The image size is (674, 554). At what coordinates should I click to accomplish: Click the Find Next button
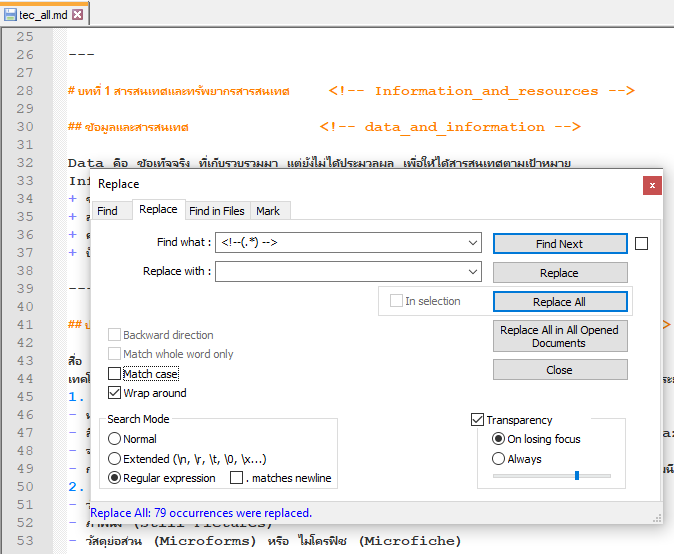(x=559, y=244)
